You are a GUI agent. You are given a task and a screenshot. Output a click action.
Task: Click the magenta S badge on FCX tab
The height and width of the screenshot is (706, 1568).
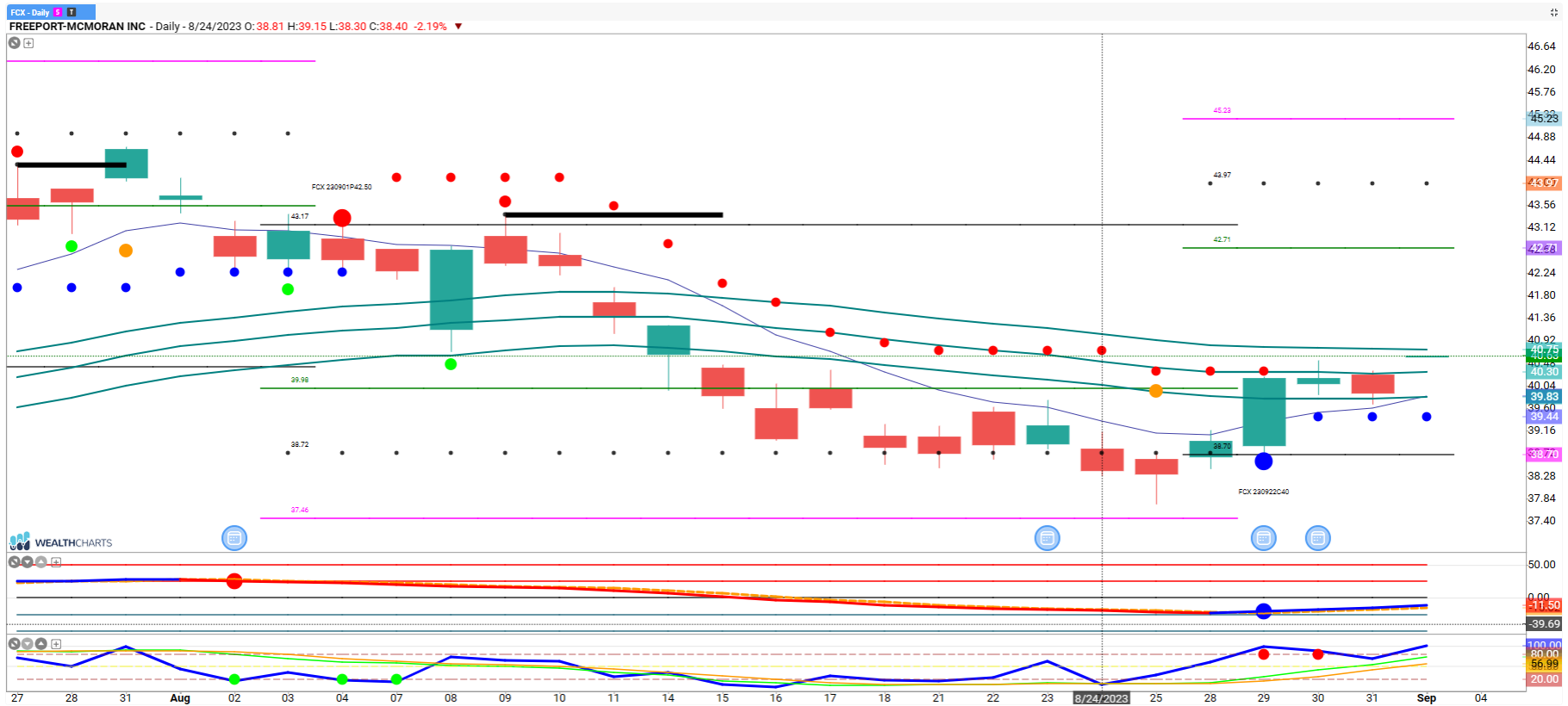pyautogui.click(x=58, y=12)
